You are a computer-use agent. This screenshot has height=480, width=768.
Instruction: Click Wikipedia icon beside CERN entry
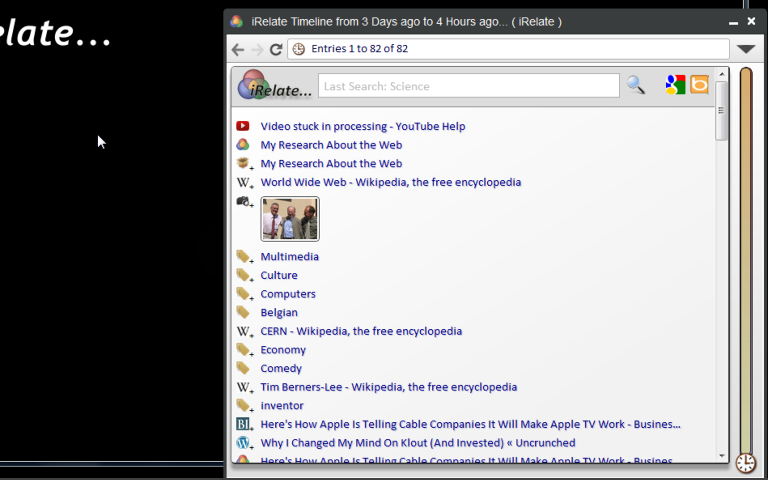click(244, 331)
